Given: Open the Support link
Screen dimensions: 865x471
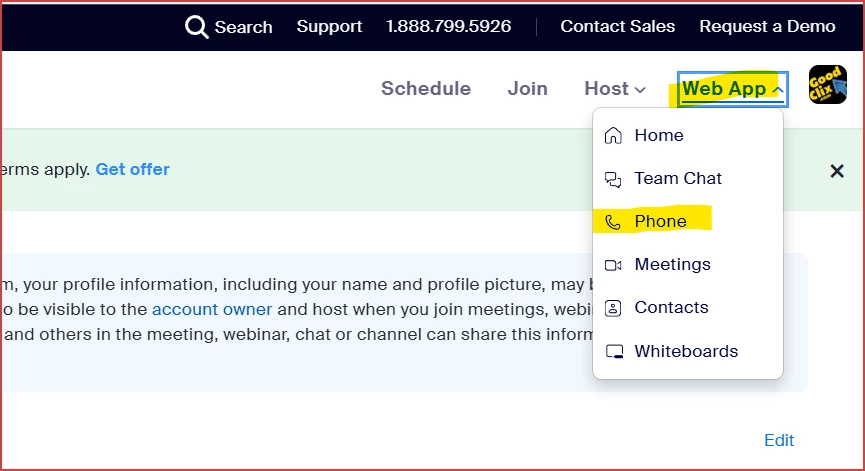Looking at the screenshot, I should (x=329, y=26).
